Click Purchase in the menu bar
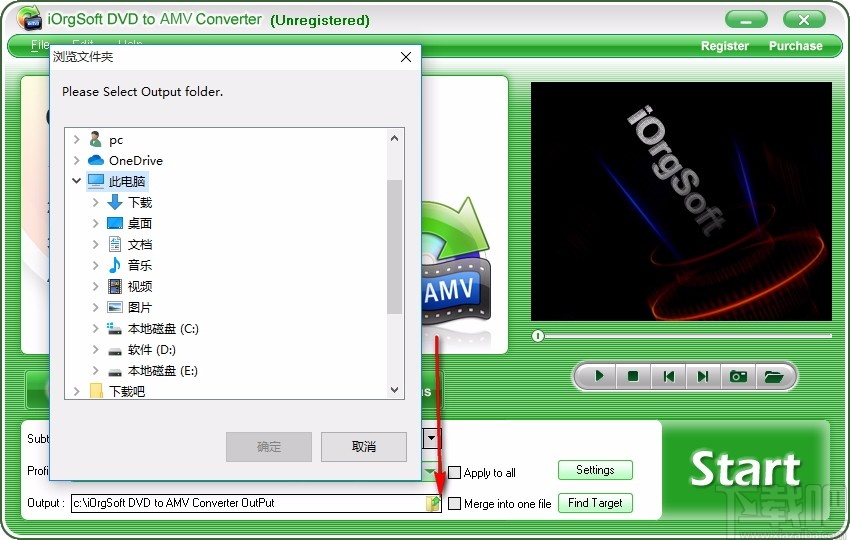850x540 pixels. click(x=795, y=46)
